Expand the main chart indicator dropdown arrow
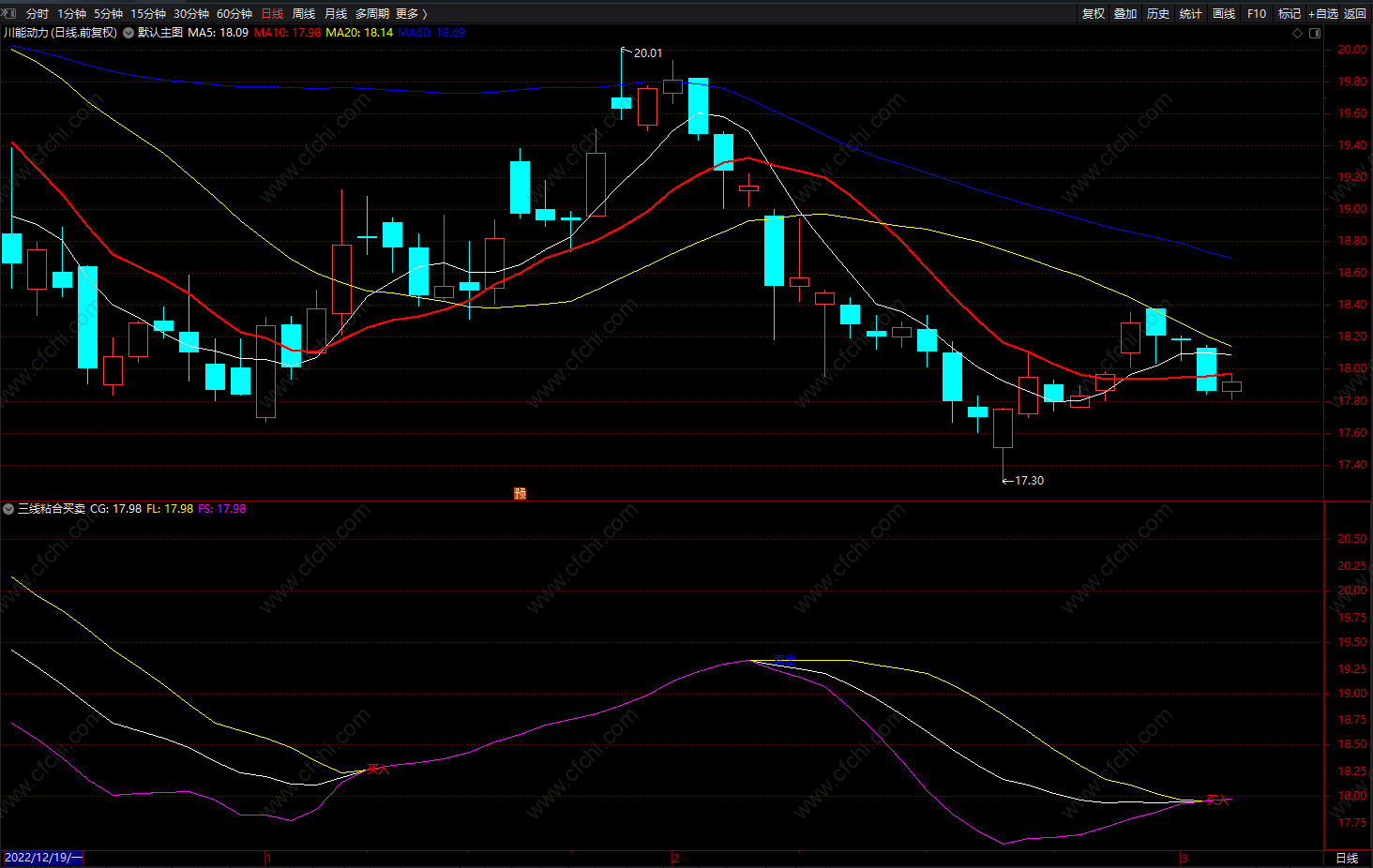 coord(128,33)
